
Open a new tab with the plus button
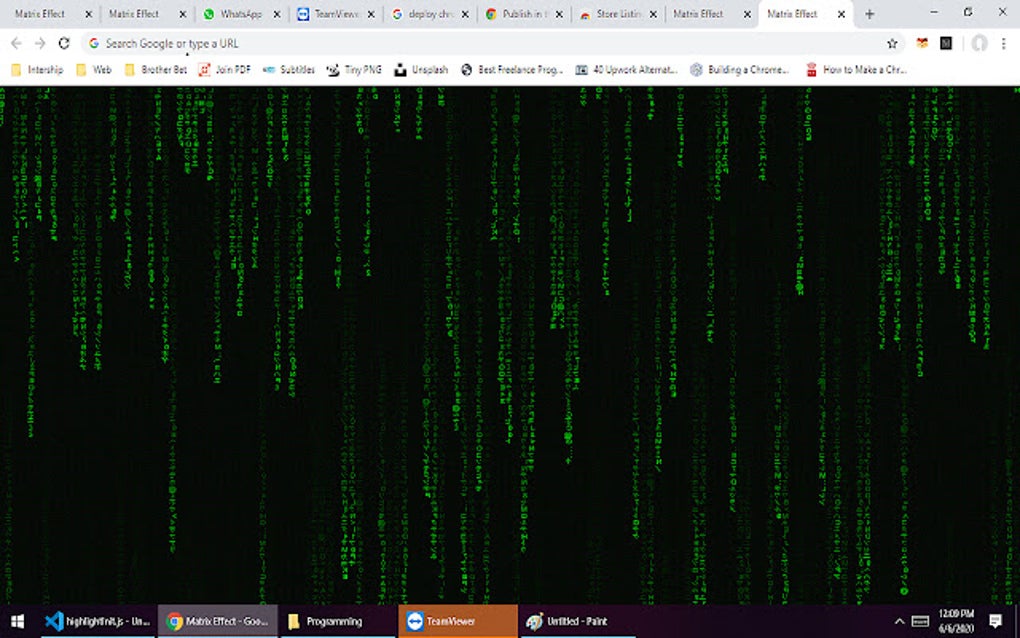point(869,14)
